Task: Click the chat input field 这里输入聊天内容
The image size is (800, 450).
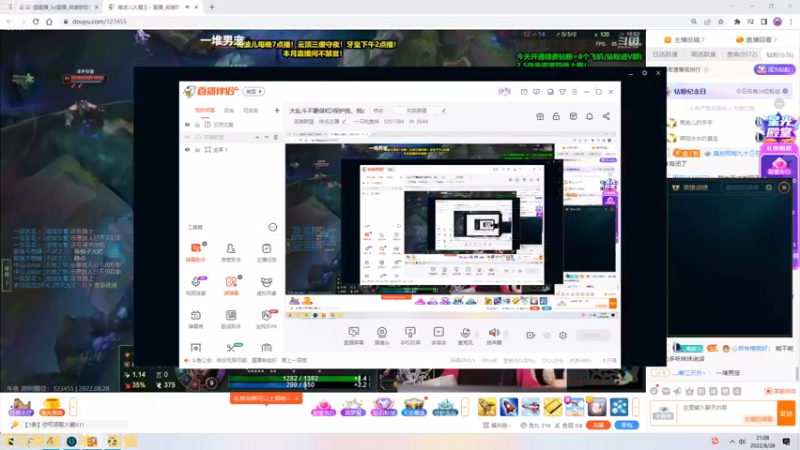Action: click(x=726, y=413)
